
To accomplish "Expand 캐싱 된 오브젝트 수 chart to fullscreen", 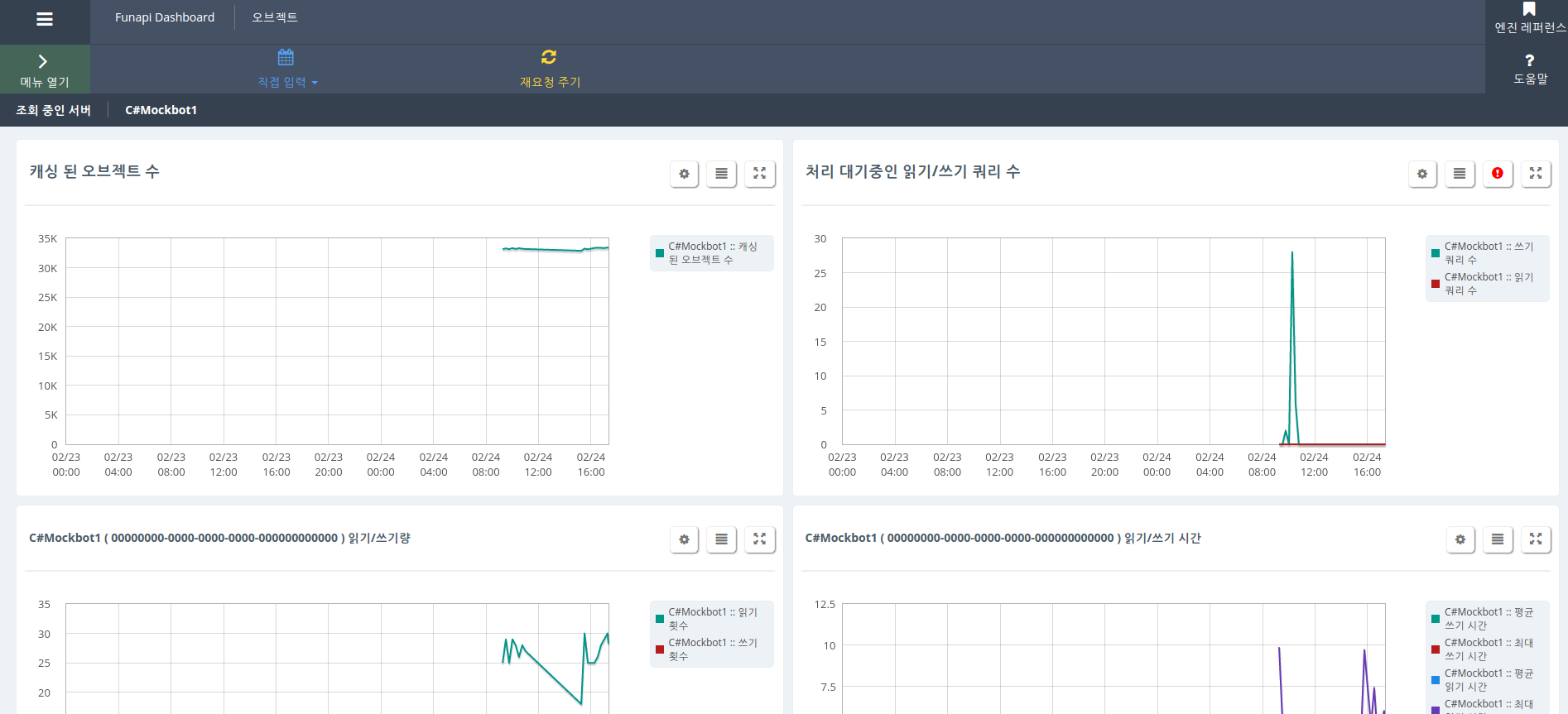I will pos(759,174).
